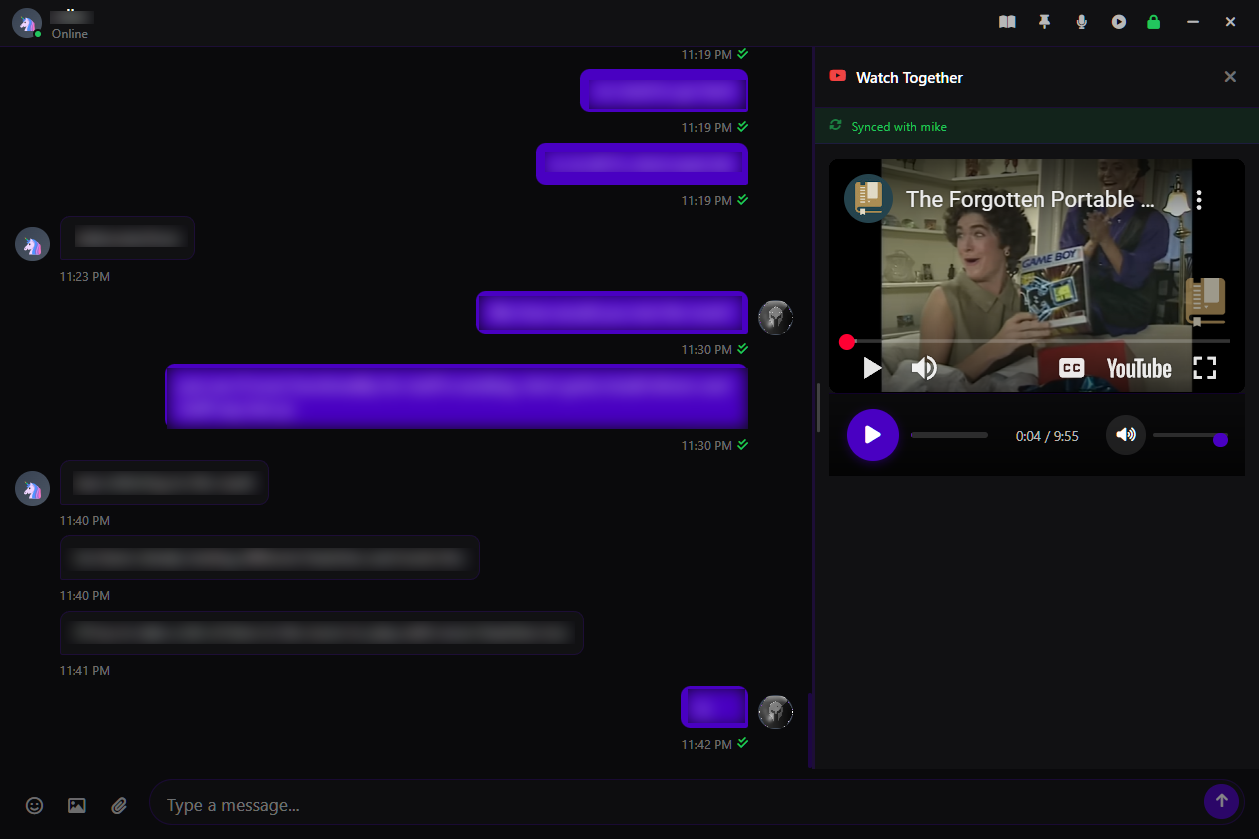Open the conversation pinned messages via pin icon
This screenshot has height=839, width=1259.
(1044, 21)
